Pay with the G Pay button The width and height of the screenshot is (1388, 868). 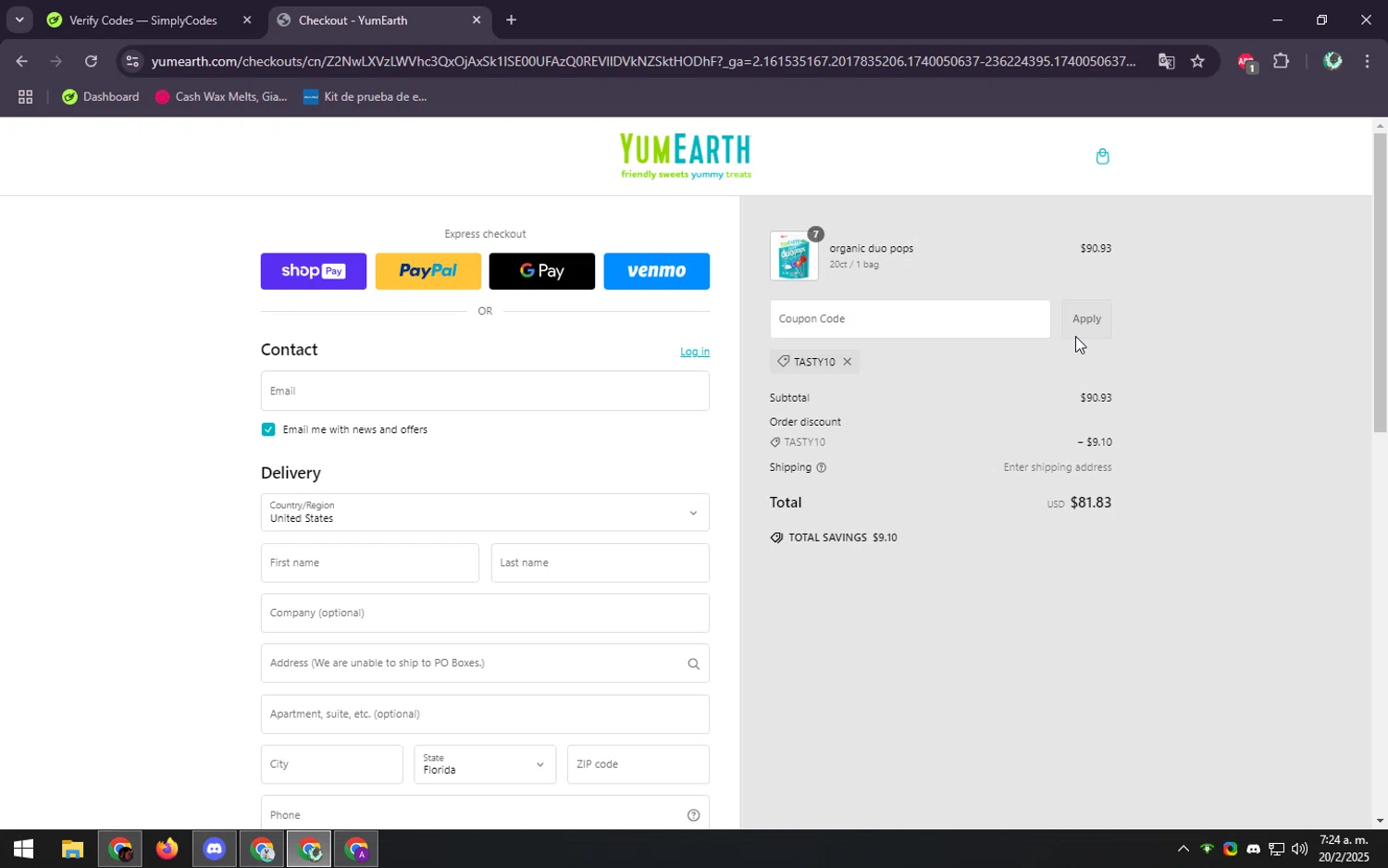click(x=542, y=271)
